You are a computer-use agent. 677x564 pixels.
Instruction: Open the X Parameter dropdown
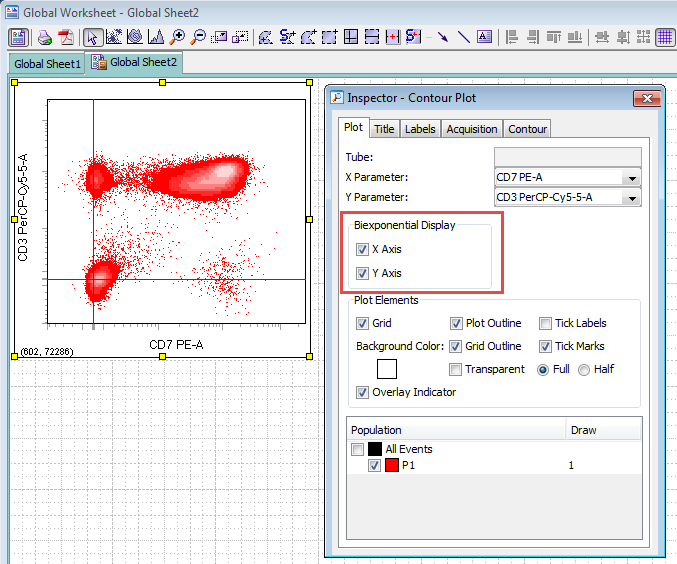630,178
